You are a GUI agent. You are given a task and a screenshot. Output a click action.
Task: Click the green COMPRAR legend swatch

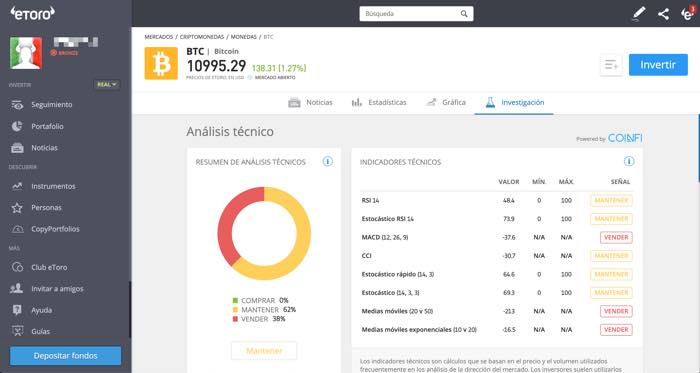point(235,300)
